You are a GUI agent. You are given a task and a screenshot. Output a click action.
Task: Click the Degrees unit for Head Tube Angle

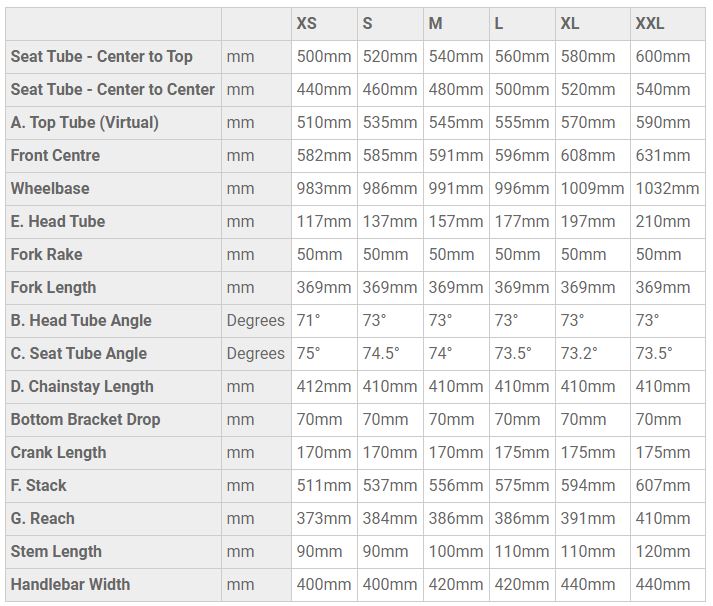[256, 321]
